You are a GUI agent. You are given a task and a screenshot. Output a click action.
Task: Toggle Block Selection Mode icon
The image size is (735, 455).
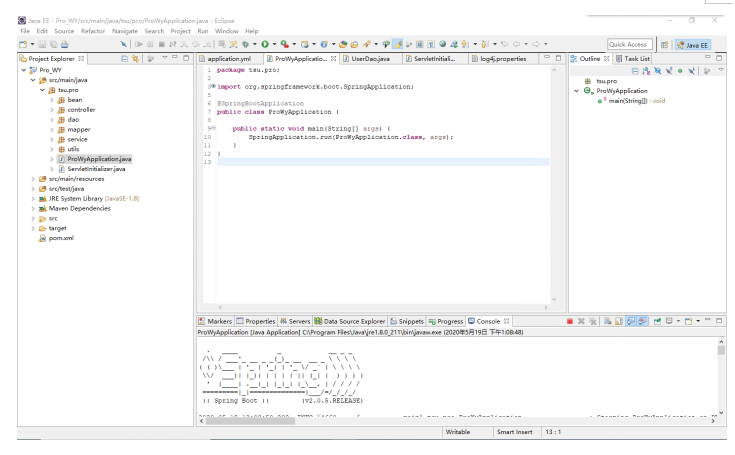[x=420, y=44]
